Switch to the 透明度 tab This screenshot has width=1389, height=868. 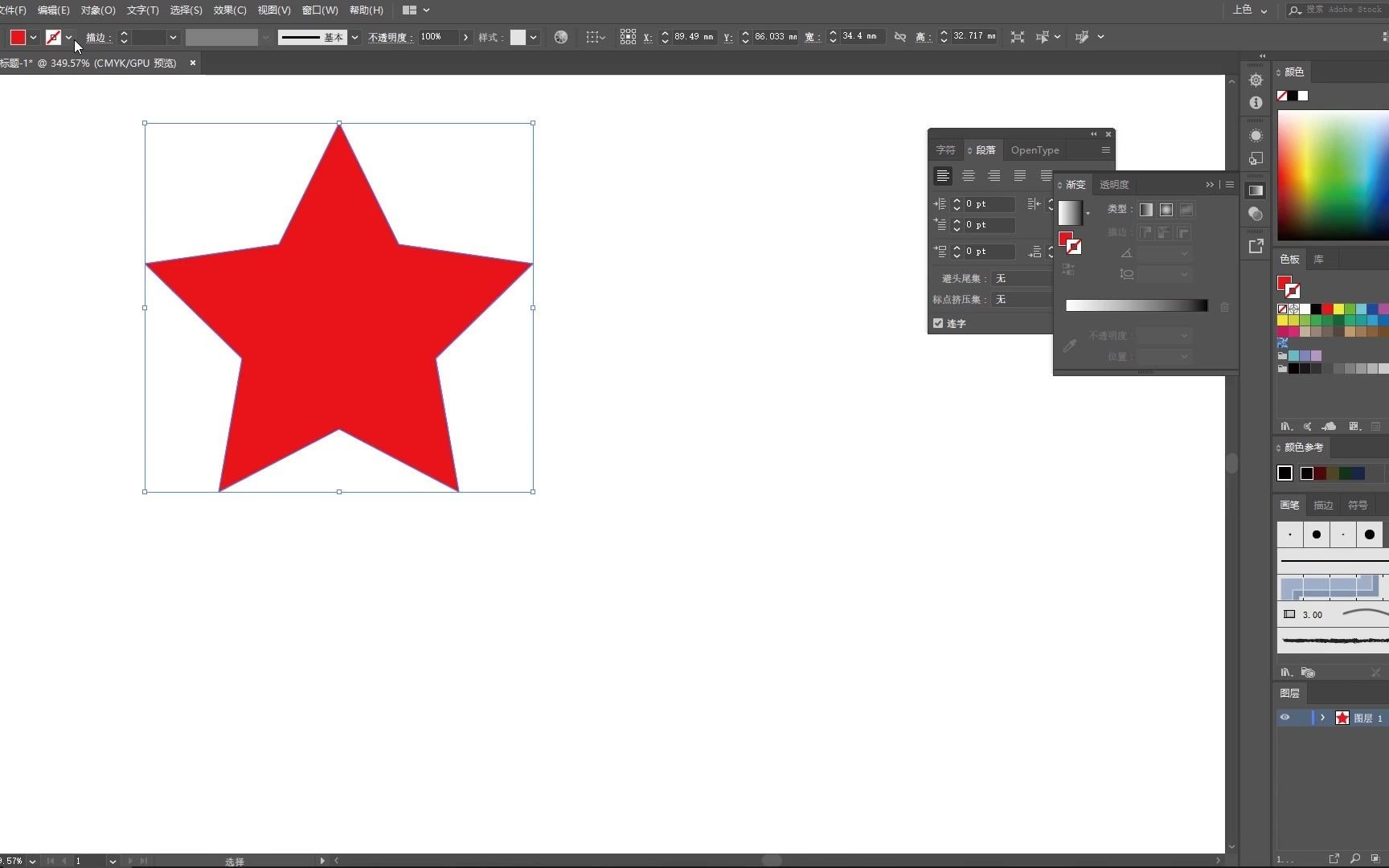point(1114,185)
